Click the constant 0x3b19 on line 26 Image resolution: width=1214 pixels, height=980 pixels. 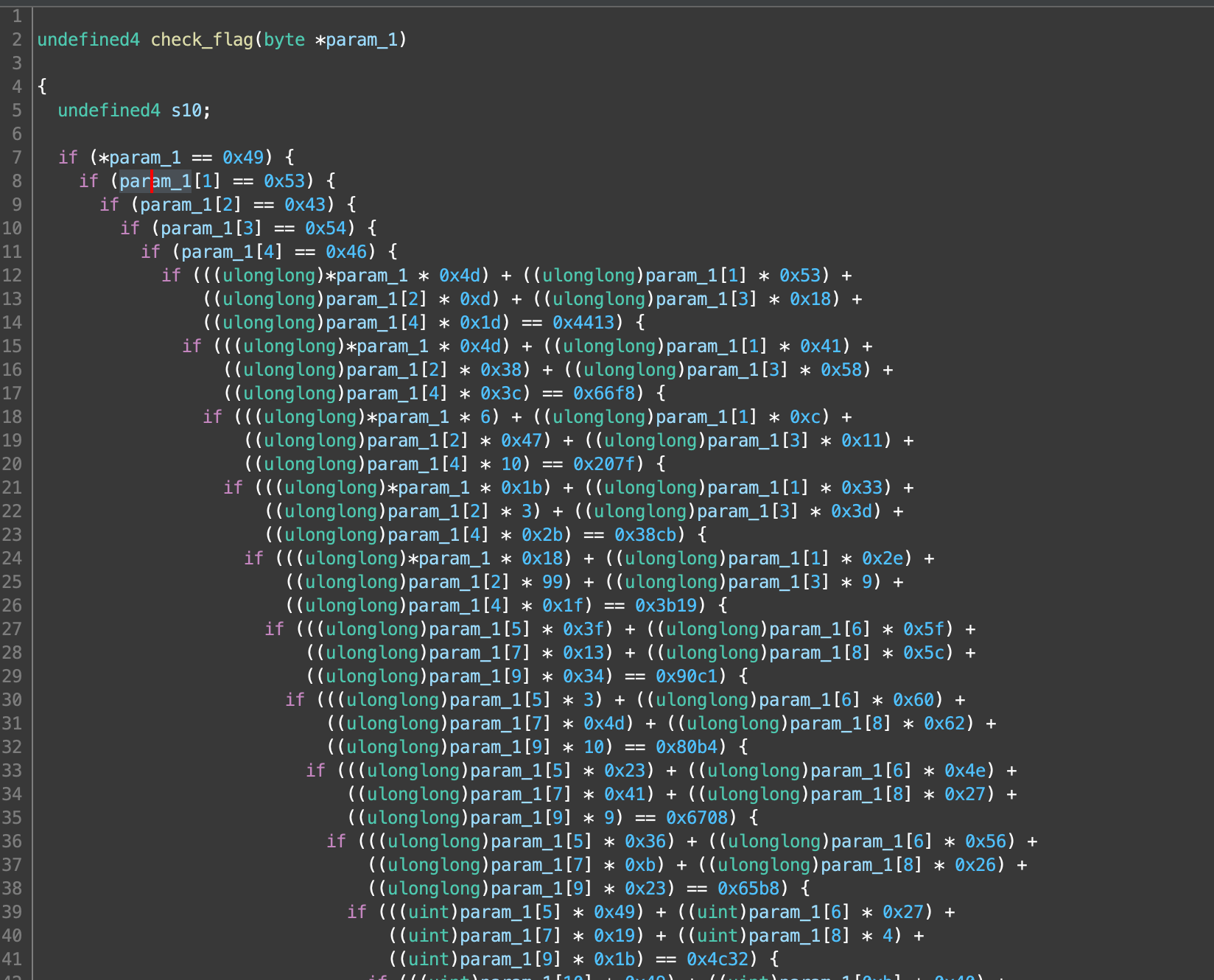click(666, 606)
